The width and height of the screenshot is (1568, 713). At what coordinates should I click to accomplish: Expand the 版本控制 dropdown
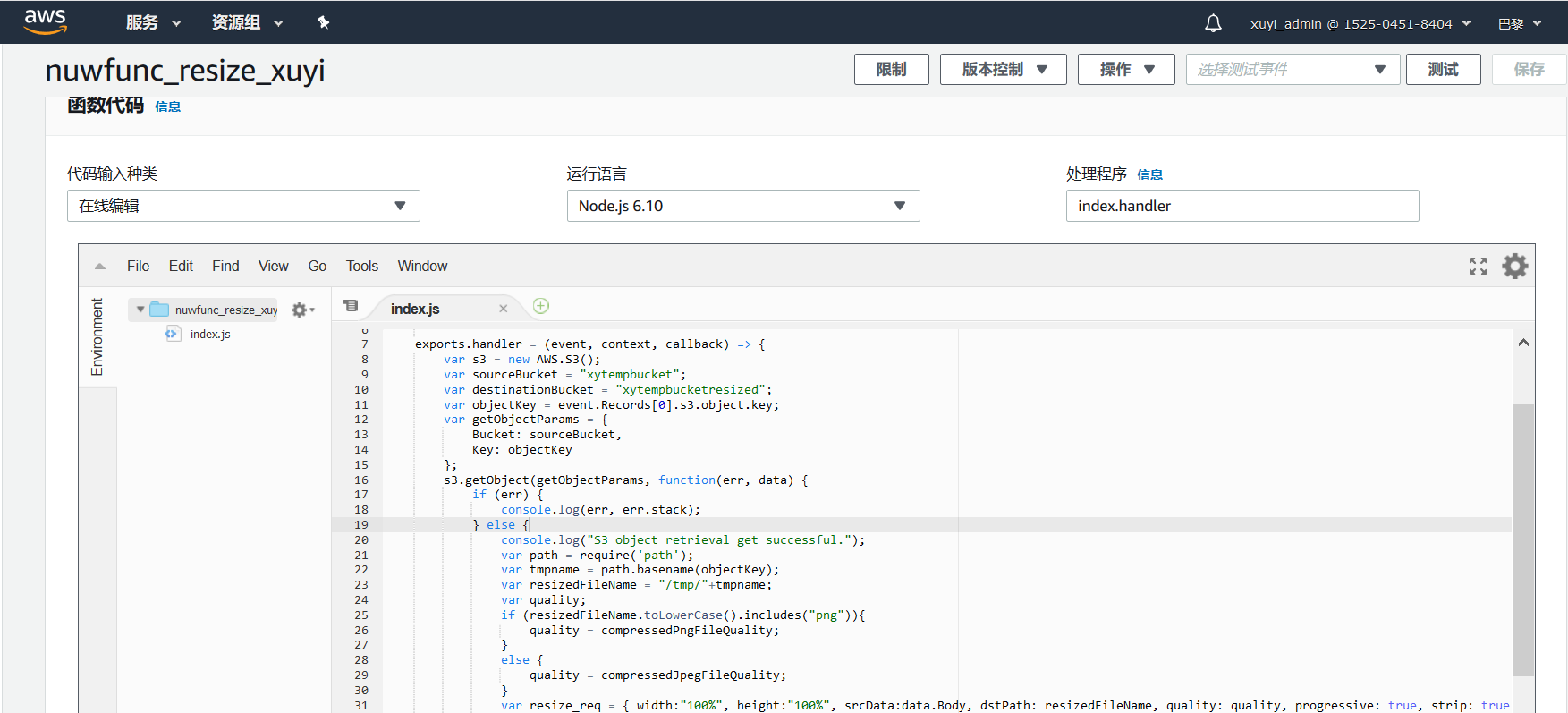1003,69
